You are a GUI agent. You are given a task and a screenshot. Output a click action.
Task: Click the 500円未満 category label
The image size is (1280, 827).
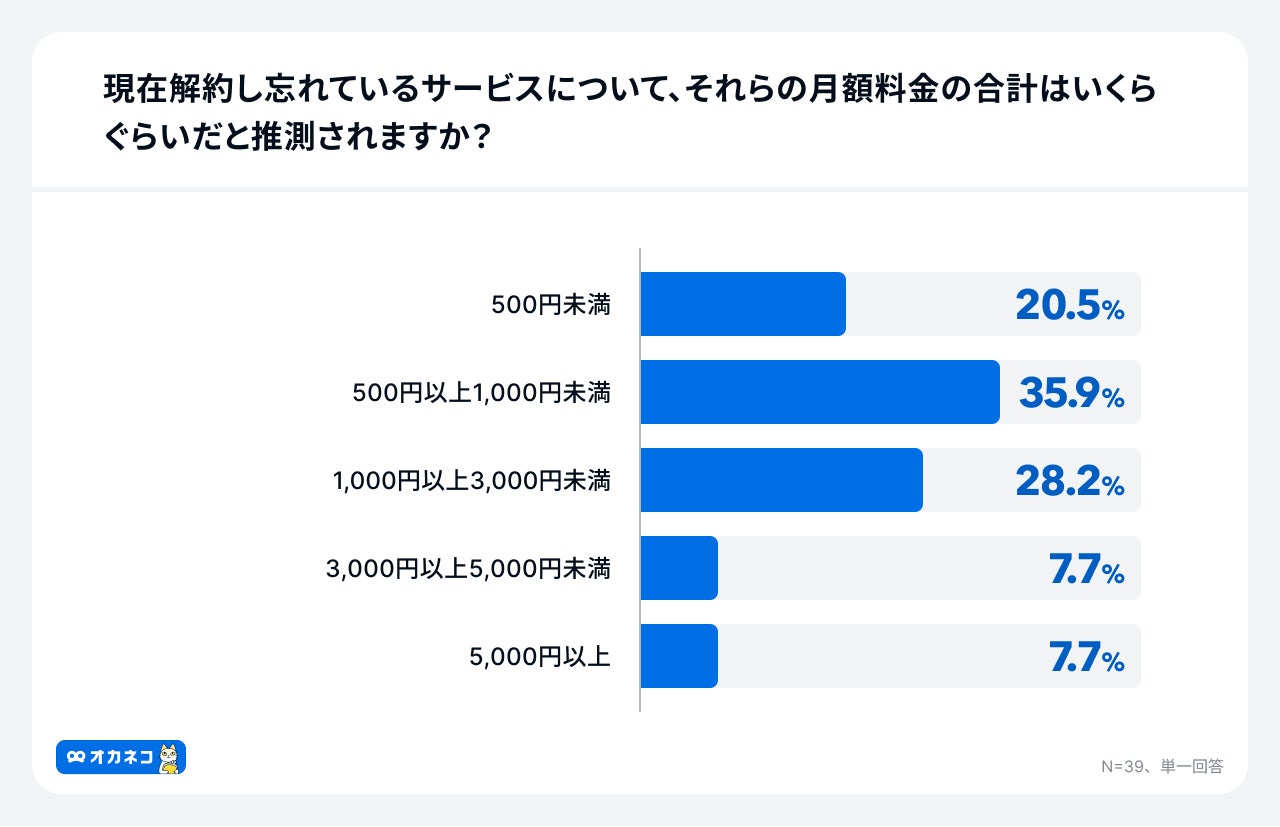tap(551, 305)
